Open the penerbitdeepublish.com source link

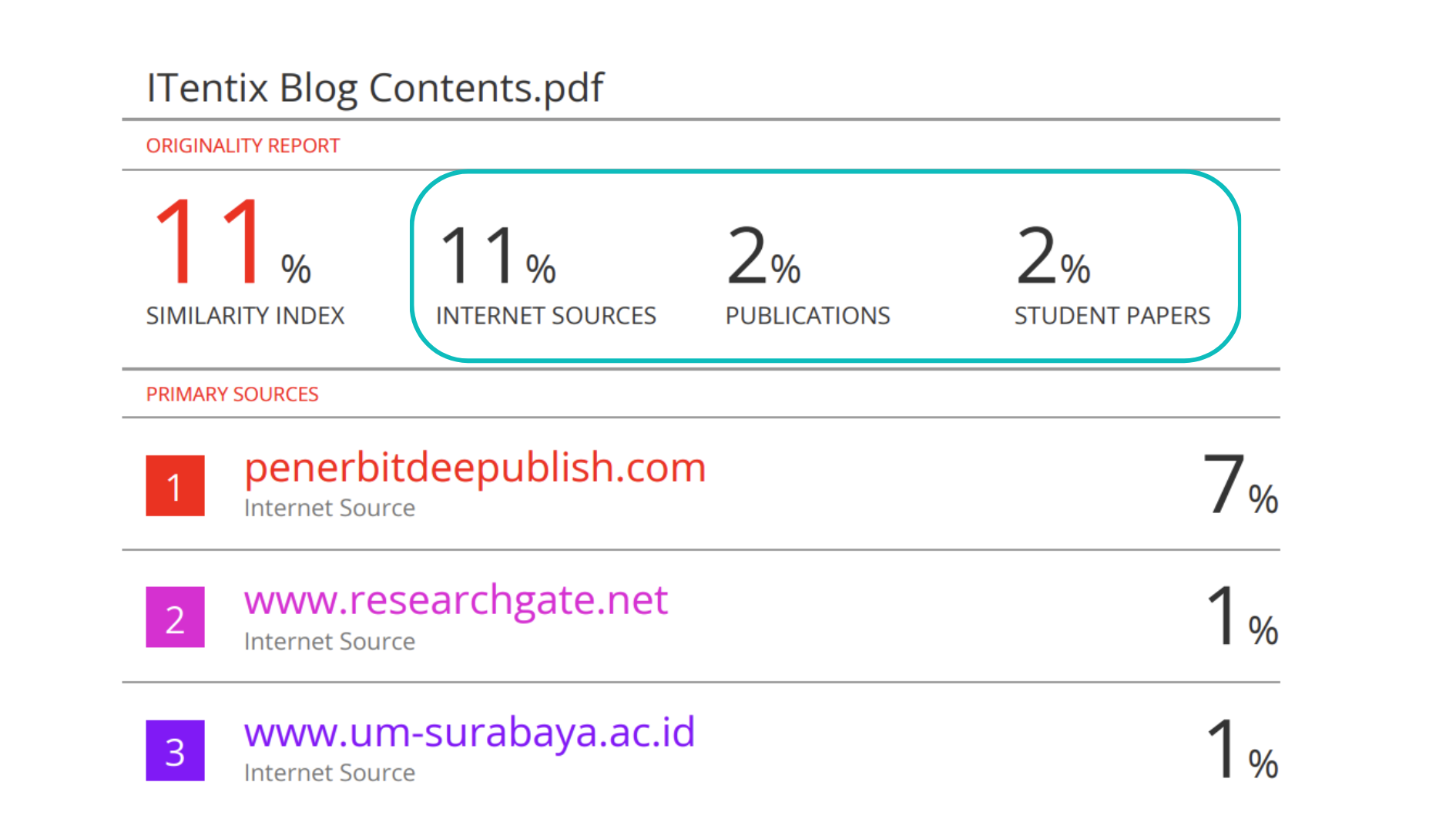coord(475,468)
